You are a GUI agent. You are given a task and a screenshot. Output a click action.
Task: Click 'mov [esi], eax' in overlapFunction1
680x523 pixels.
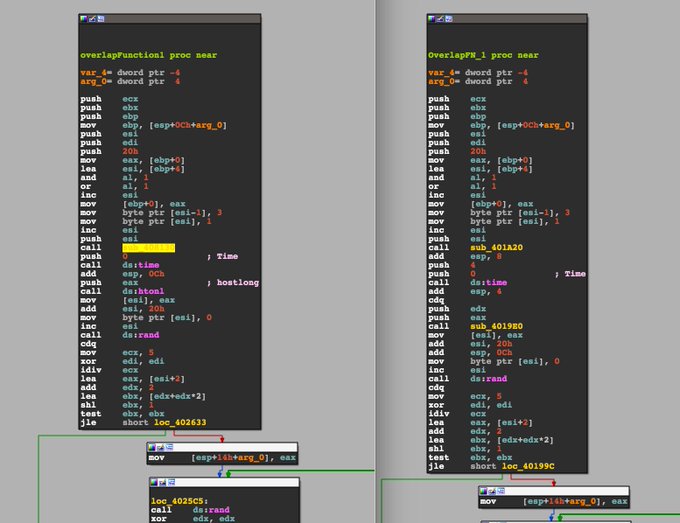(128, 300)
